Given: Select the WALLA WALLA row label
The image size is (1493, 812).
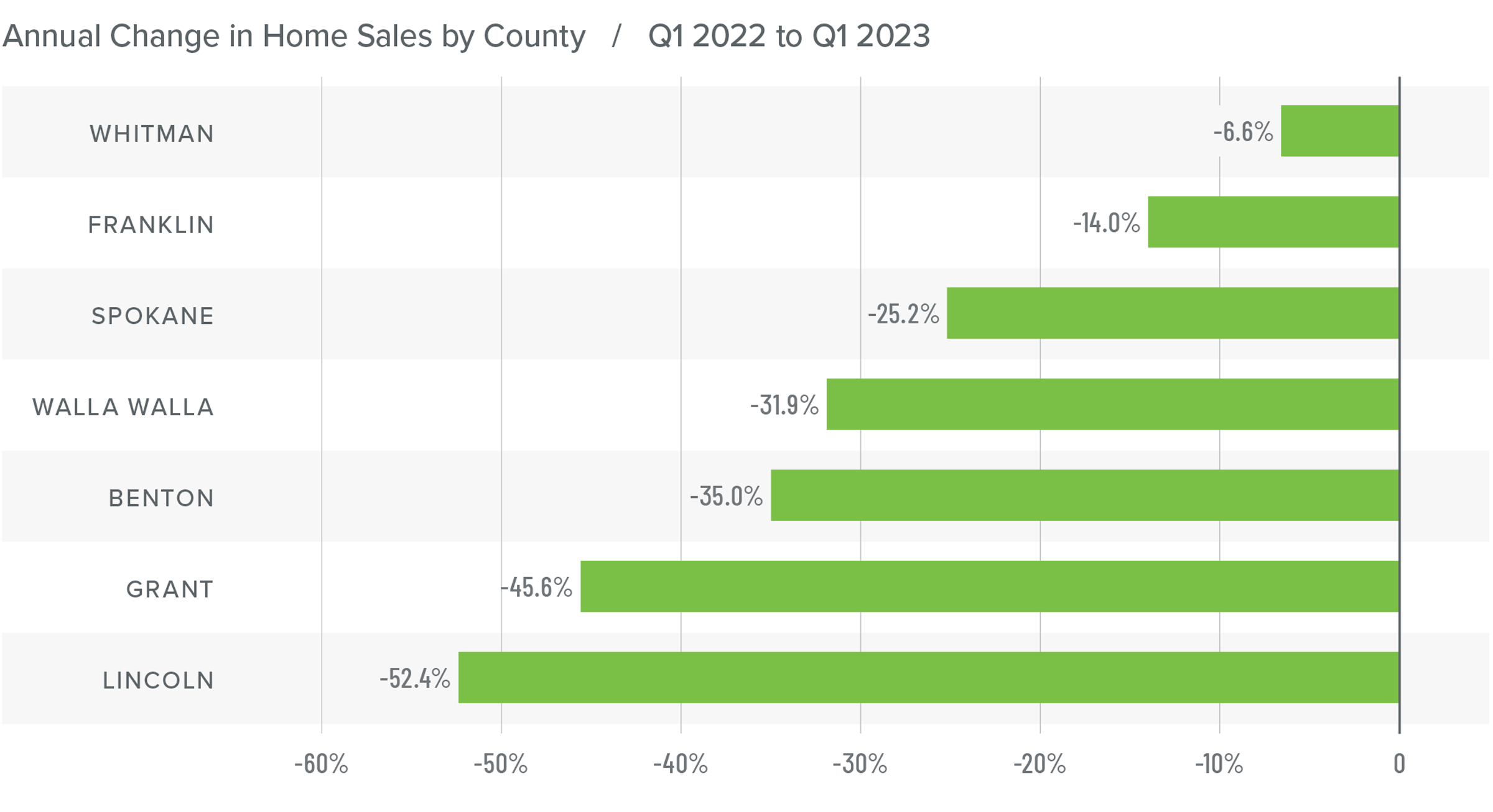Looking at the screenshot, I should (x=123, y=407).
